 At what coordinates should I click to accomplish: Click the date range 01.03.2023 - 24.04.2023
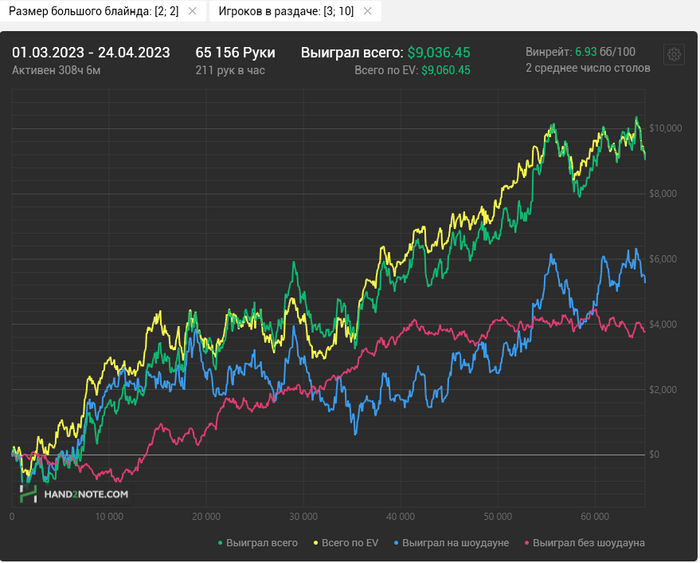click(91, 53)
